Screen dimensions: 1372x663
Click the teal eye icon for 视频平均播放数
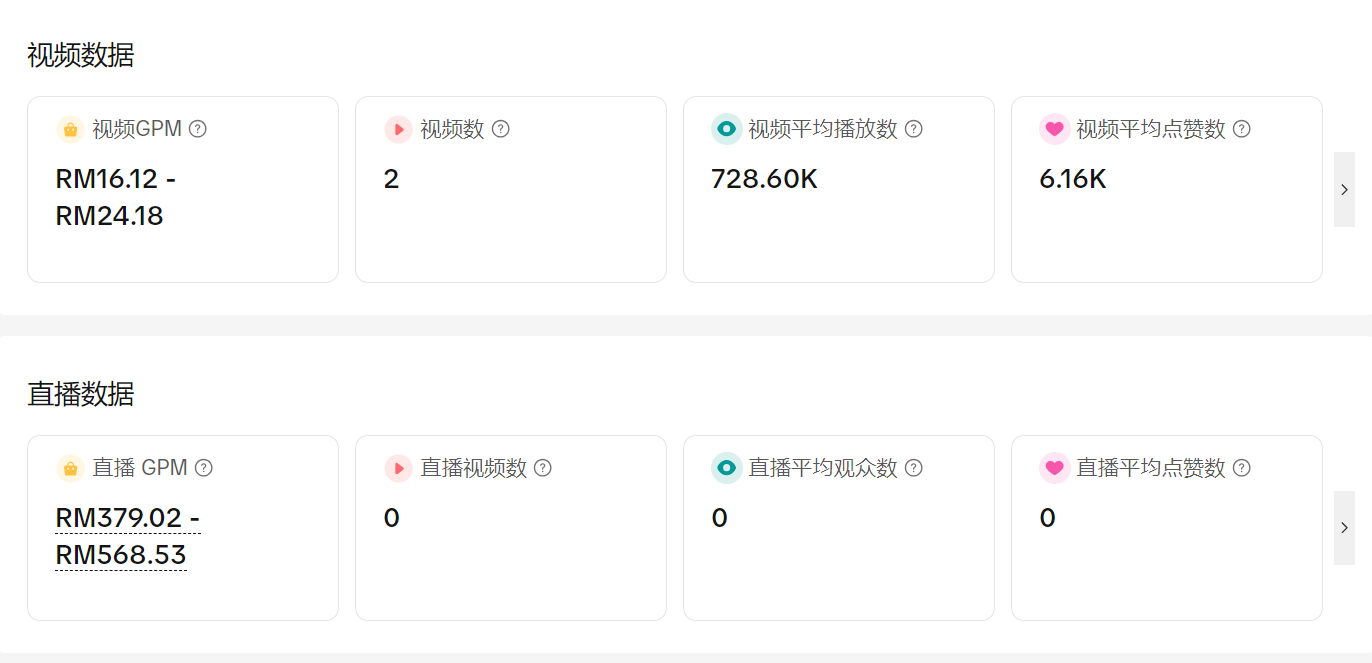pyautogui.click(x=727, y=129)
